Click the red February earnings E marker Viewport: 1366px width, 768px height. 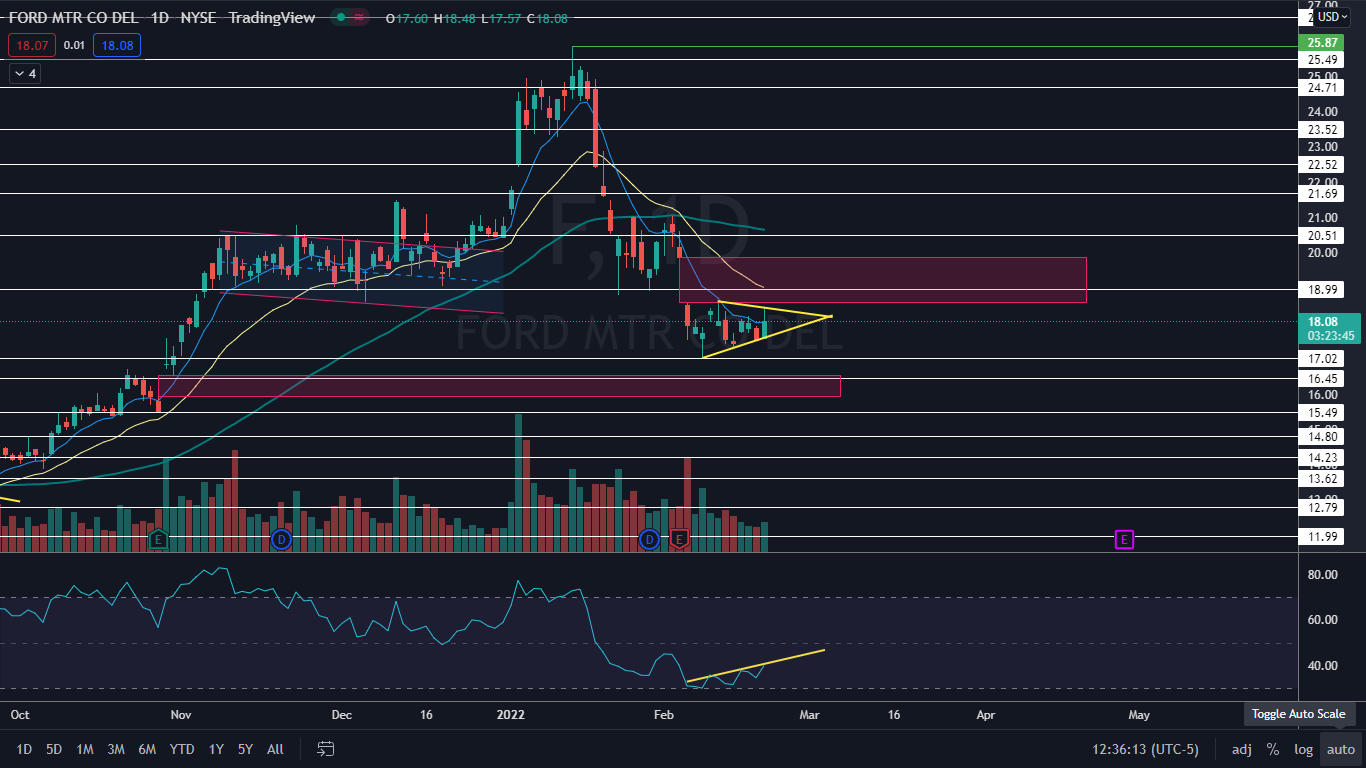[680, 540]
